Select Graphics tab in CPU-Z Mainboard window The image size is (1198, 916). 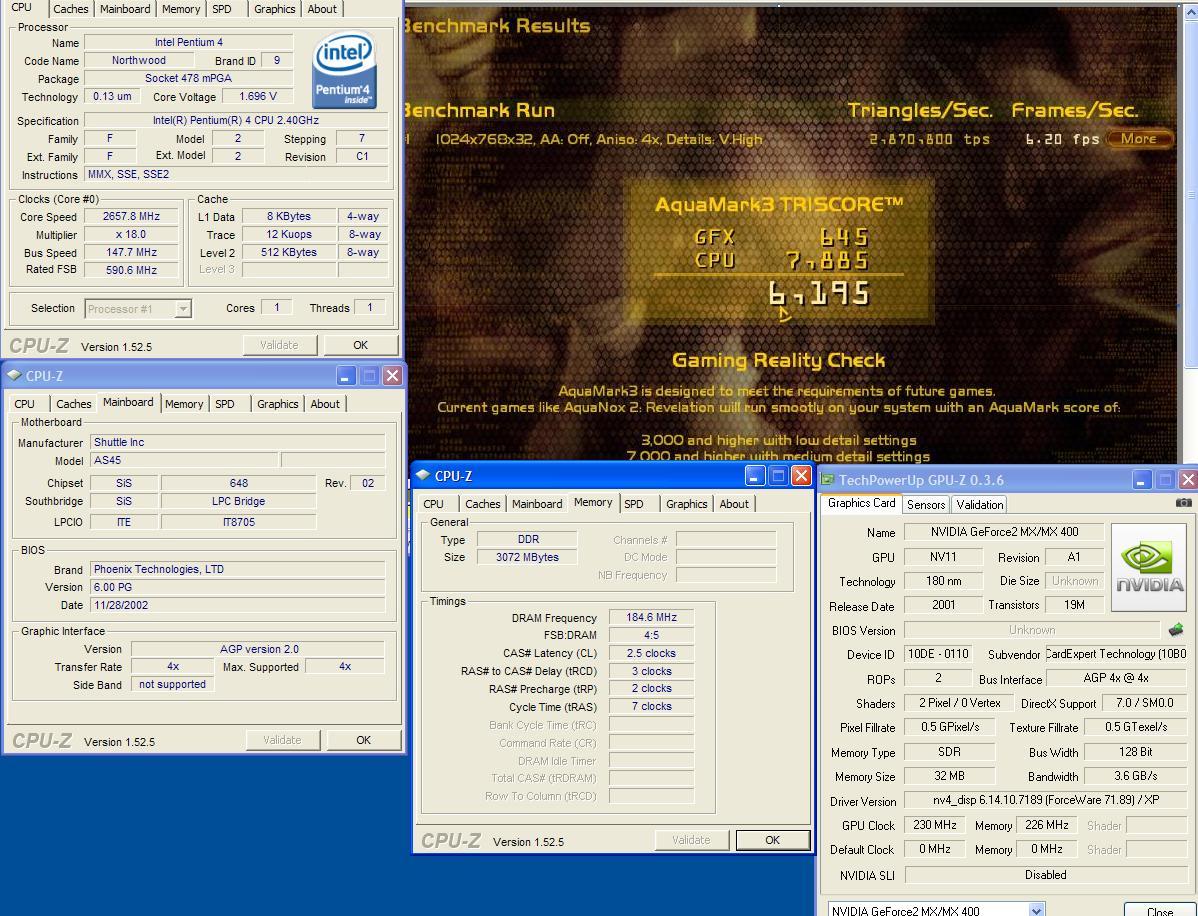pyautogui.click(x=277, y=403)
